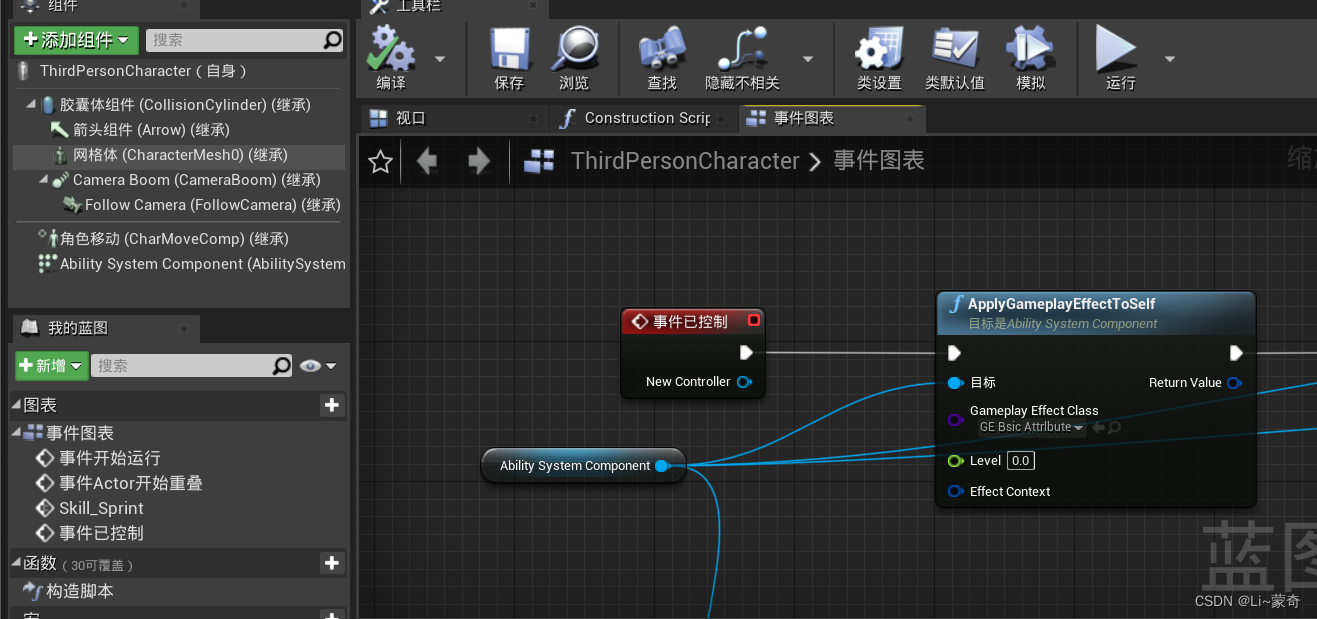Image resolution: width=1317 pixels, height=619 pixels.
Task: Click the ApplyGameplayEffectToSelf node header
Action: point(1096,313)
